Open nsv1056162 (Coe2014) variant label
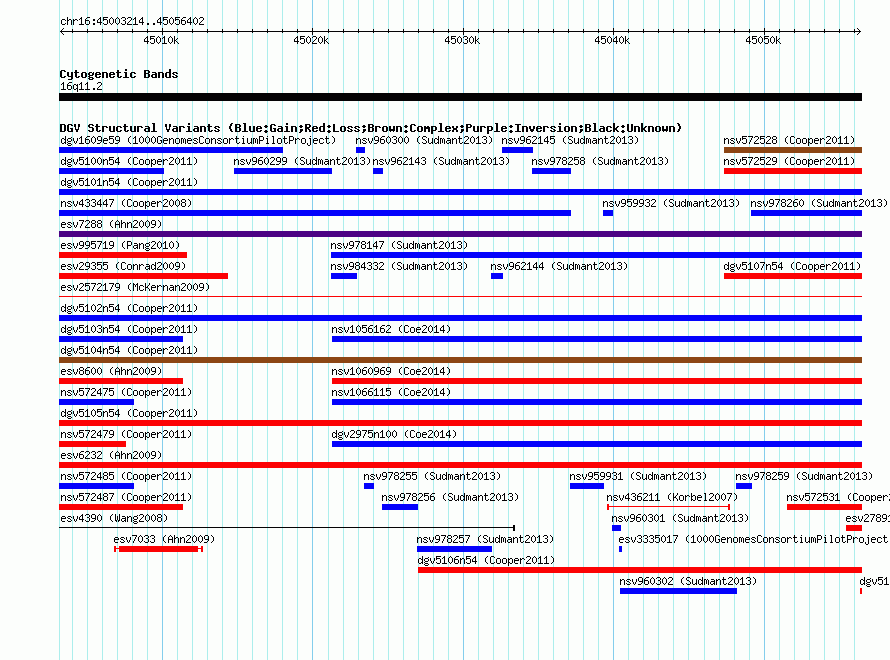The image size is (890, 660). 391,329
